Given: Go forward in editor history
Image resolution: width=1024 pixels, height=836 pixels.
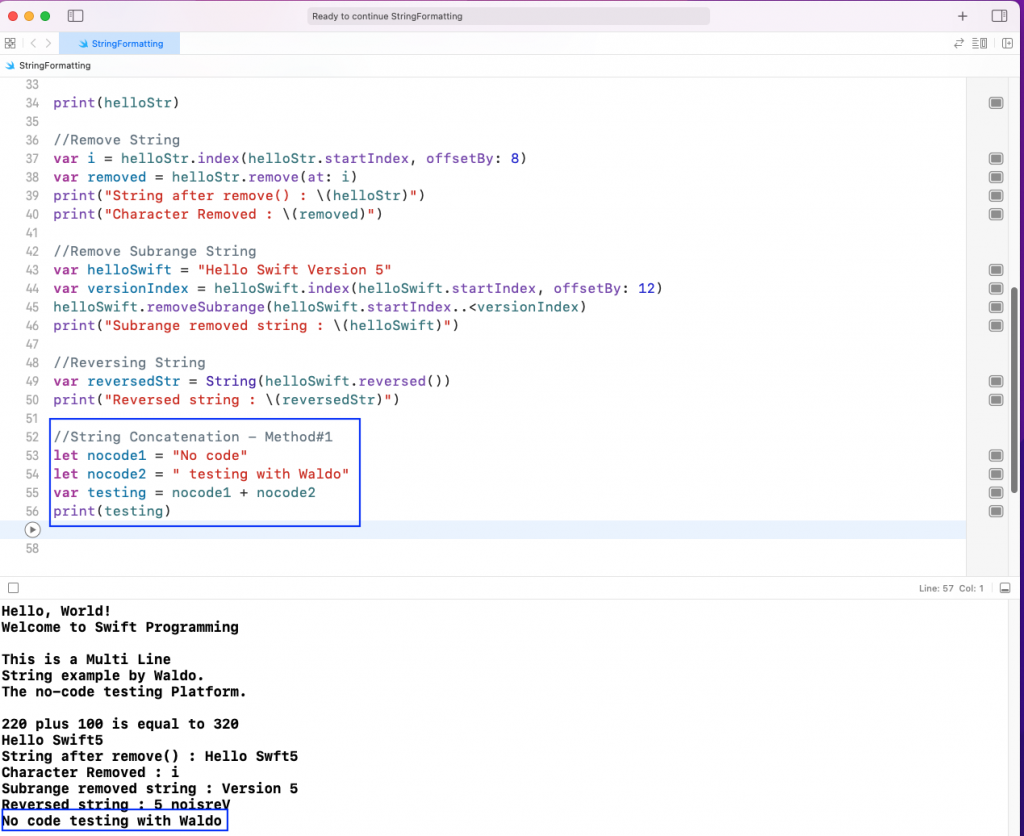Looking at the screenshot, I should click(x=48, y=43).
